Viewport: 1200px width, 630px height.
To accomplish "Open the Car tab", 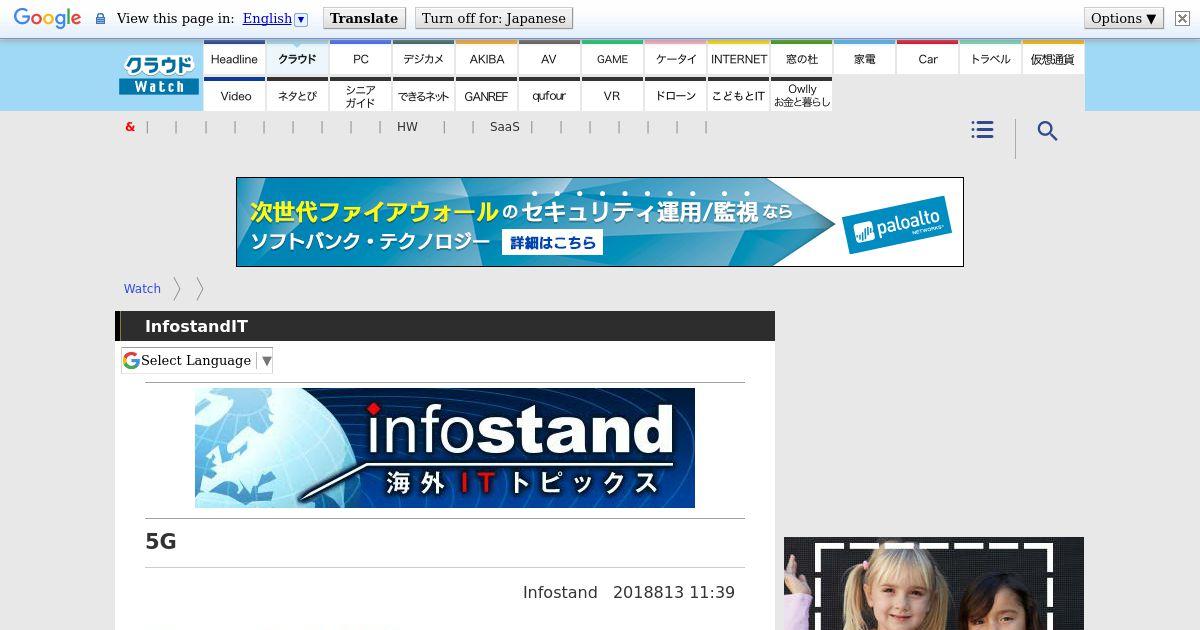I will pos(927,58).
